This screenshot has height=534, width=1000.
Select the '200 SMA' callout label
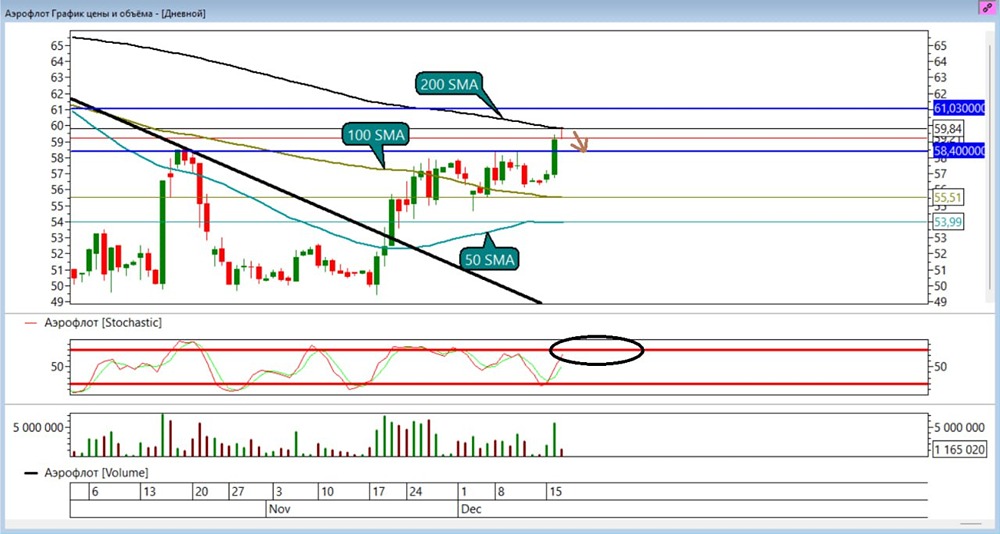[450, 84]
